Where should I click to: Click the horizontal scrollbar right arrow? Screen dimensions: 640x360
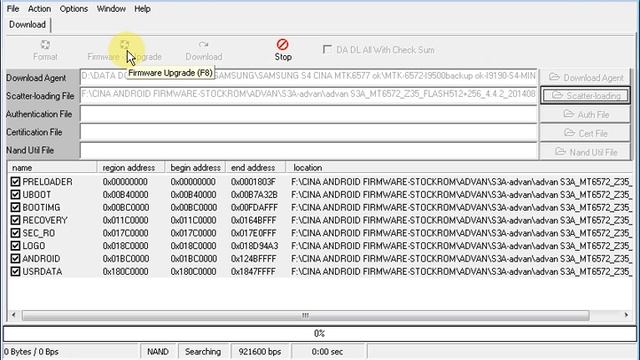(x=626, y=315)
